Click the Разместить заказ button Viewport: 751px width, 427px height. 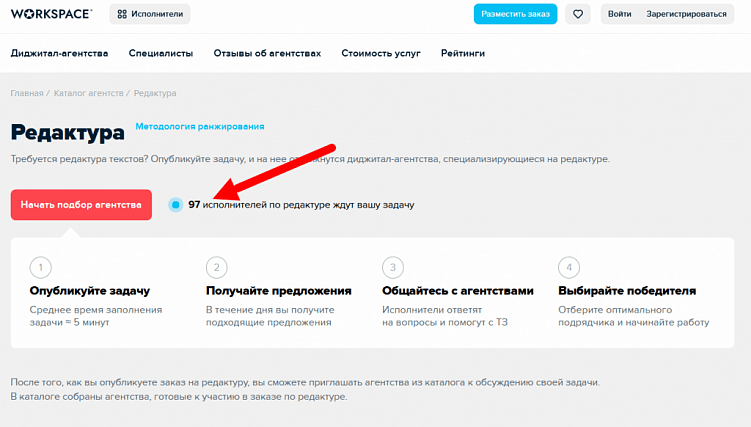pyautogui.click(x=515, y=14)
